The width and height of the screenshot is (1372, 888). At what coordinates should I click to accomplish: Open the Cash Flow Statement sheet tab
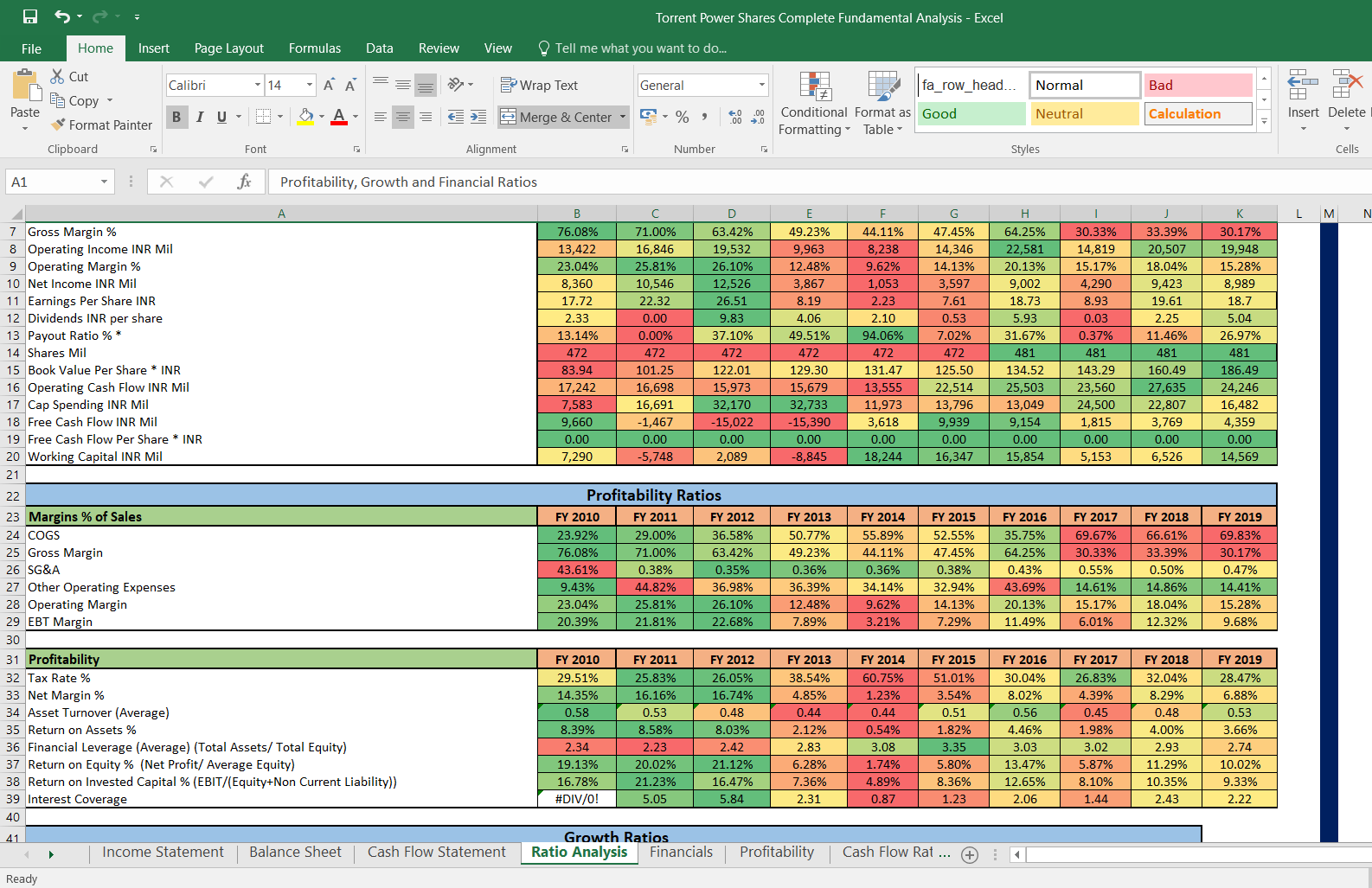point(437,853)
